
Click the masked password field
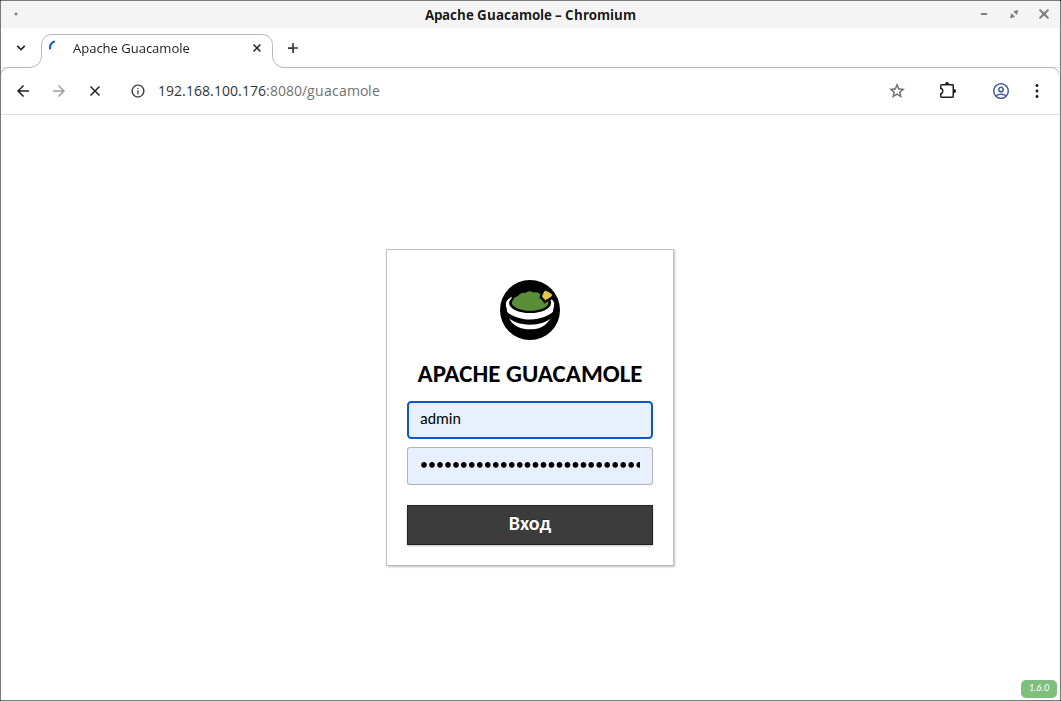[530, 466]
